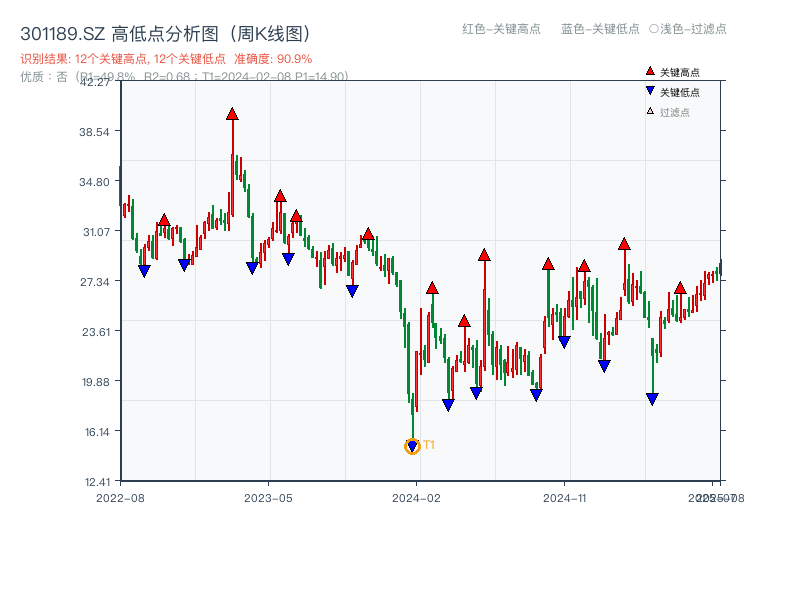Click y-axis label 23.61
Viewport: 800px width, 600px height.
pyautogui.click(x=96, y=332)
